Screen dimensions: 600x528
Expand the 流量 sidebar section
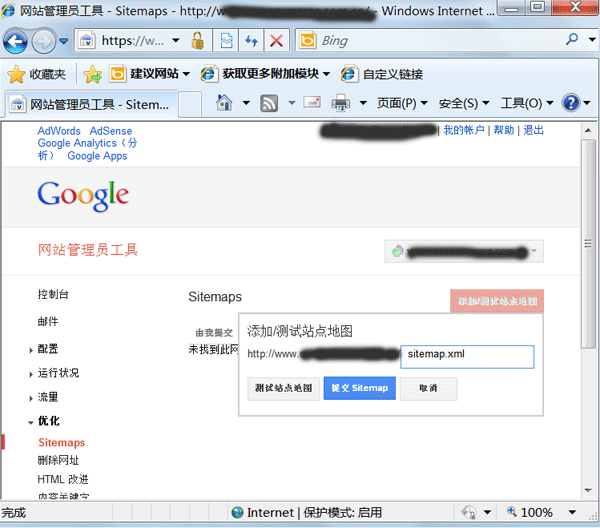pos(47,397)
